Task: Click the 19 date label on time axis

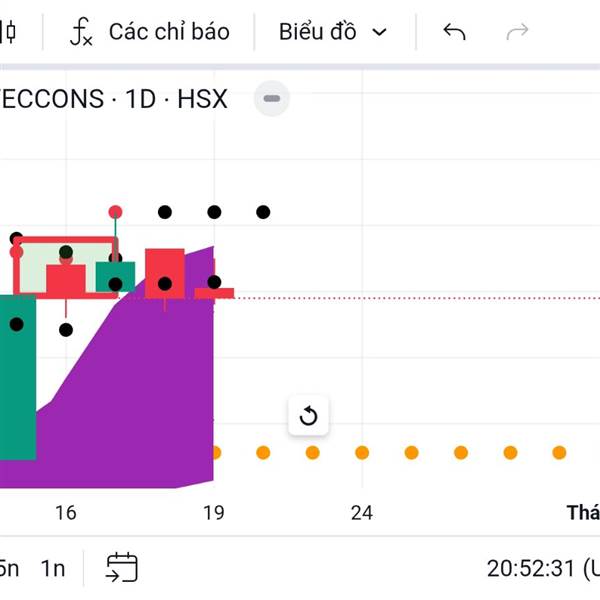Action: pos(214,513)
